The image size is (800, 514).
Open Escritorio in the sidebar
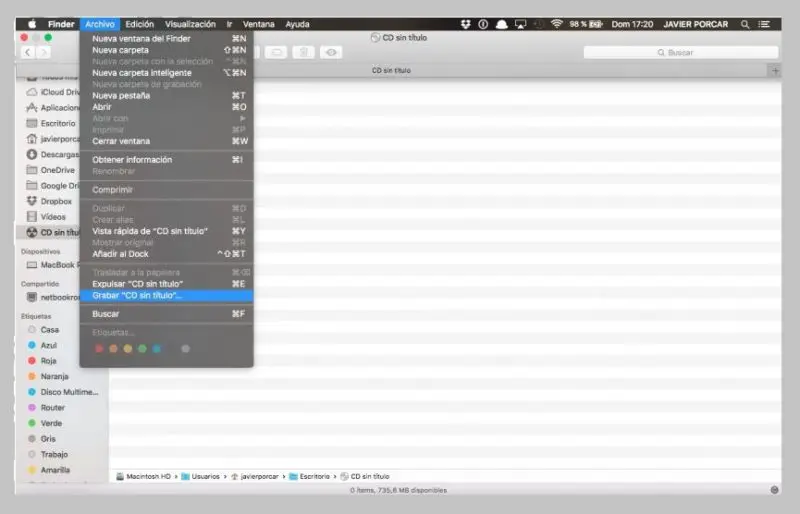click(x=51, y=124)
